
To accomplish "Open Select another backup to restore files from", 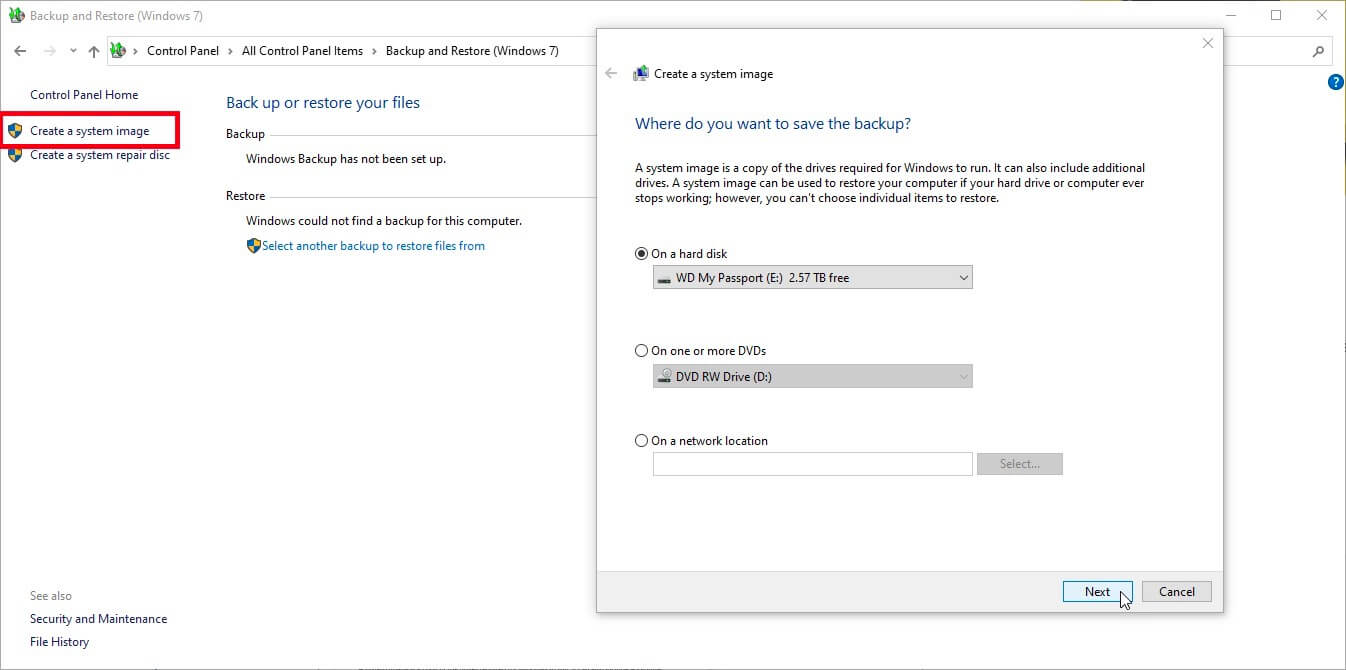I will (374, 245).
